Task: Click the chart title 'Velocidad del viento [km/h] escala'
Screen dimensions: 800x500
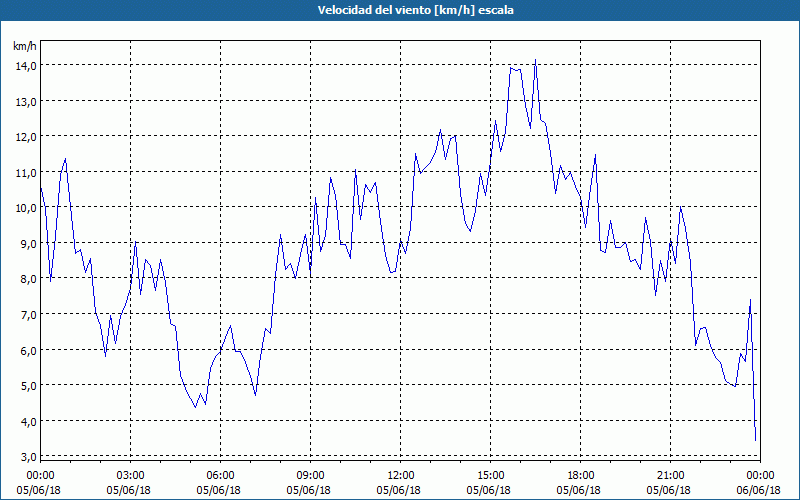Action: tap(415, 10)
